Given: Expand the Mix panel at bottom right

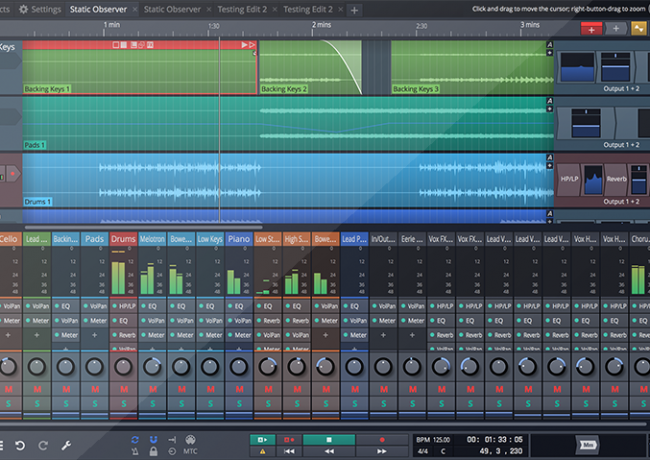Looking at the screenshot, I should [x=589, y=445].
